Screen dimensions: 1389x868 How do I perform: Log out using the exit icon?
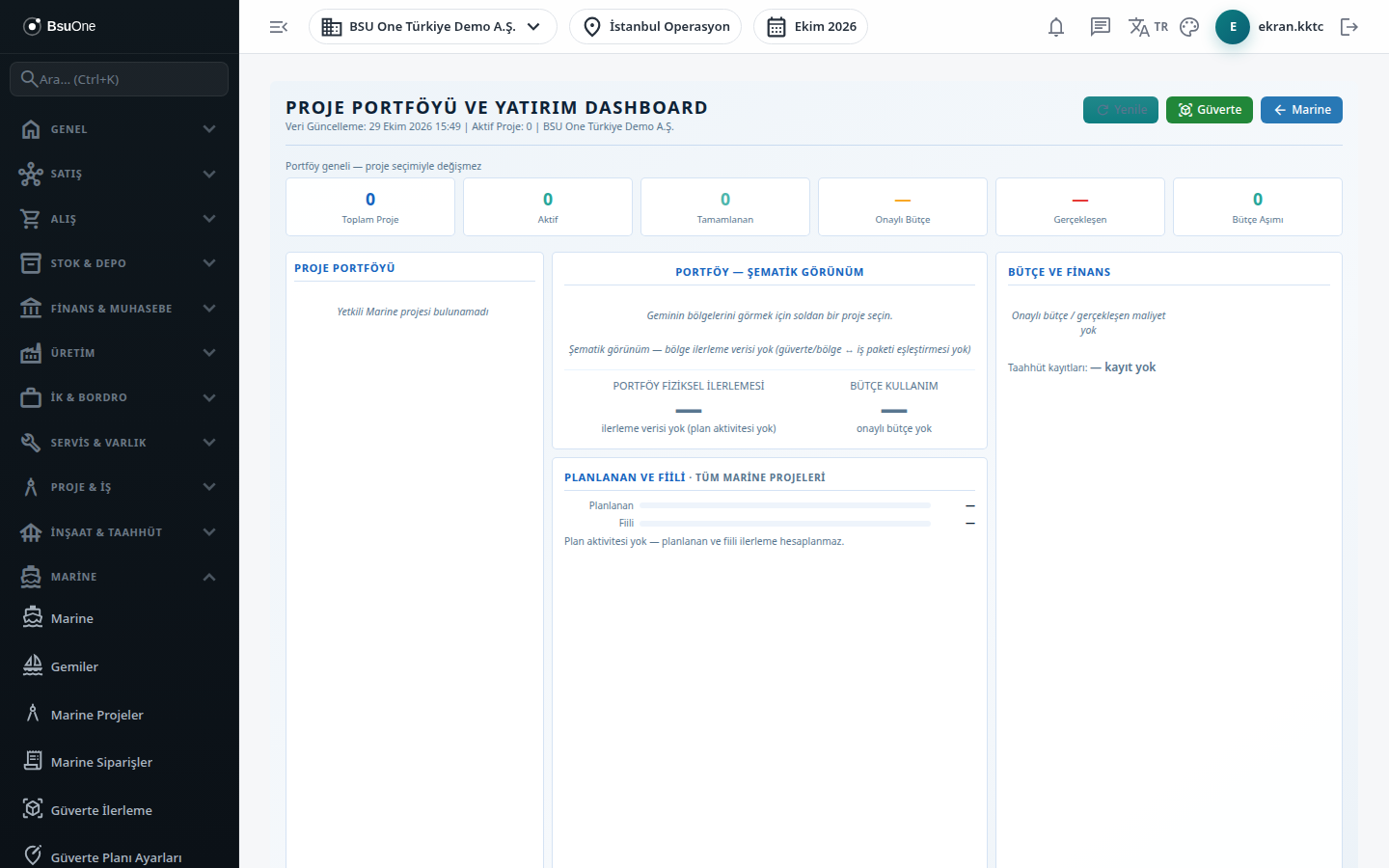click(x=1349, y=27)
